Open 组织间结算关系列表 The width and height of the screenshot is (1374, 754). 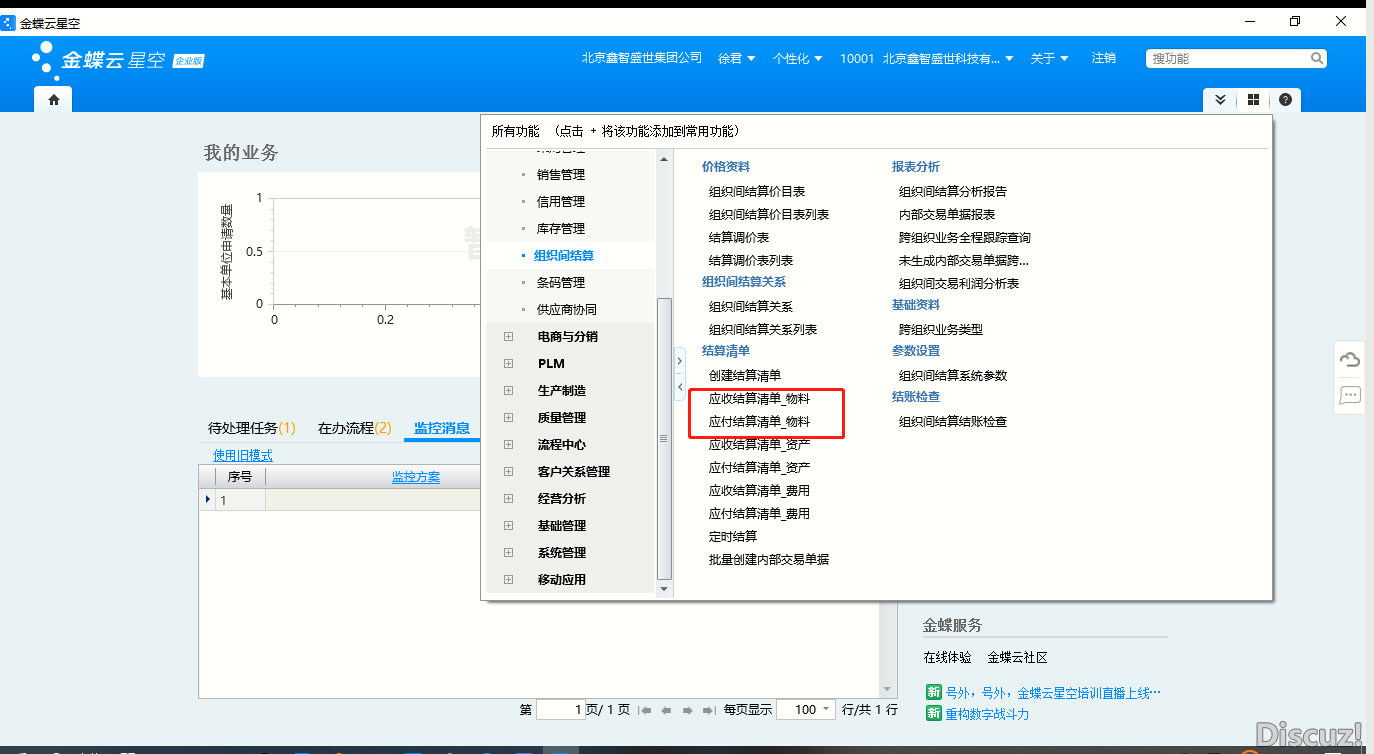[x=763, y=330]
